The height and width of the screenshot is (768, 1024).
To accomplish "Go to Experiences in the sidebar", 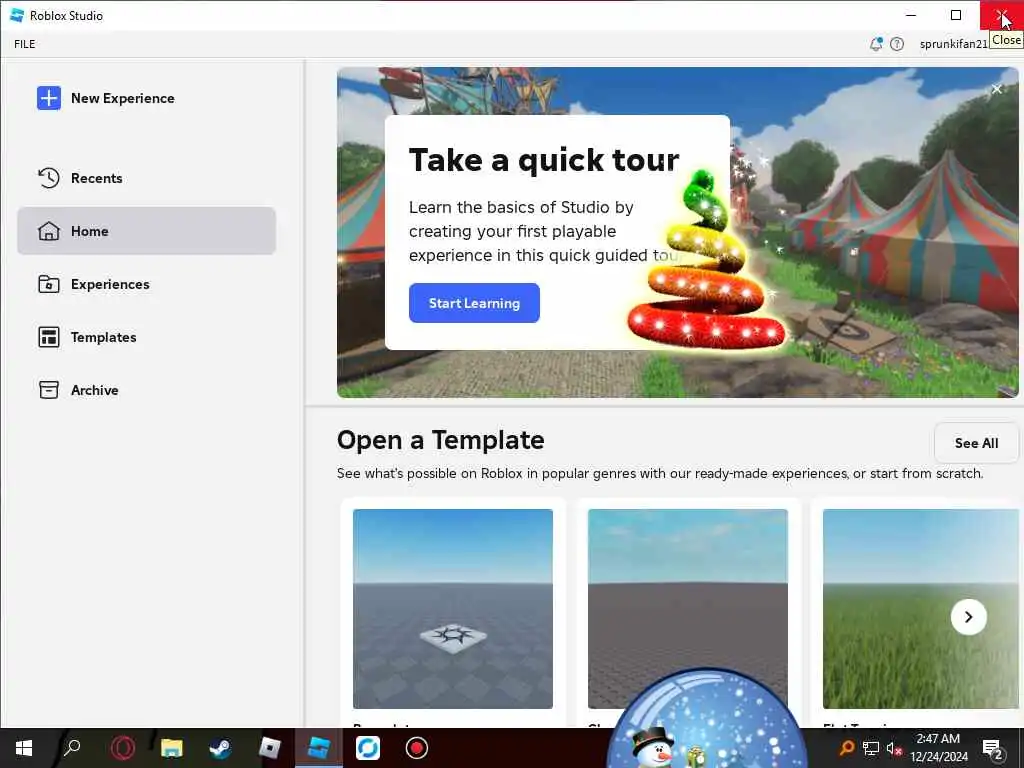I will click(x=146, y=284).
